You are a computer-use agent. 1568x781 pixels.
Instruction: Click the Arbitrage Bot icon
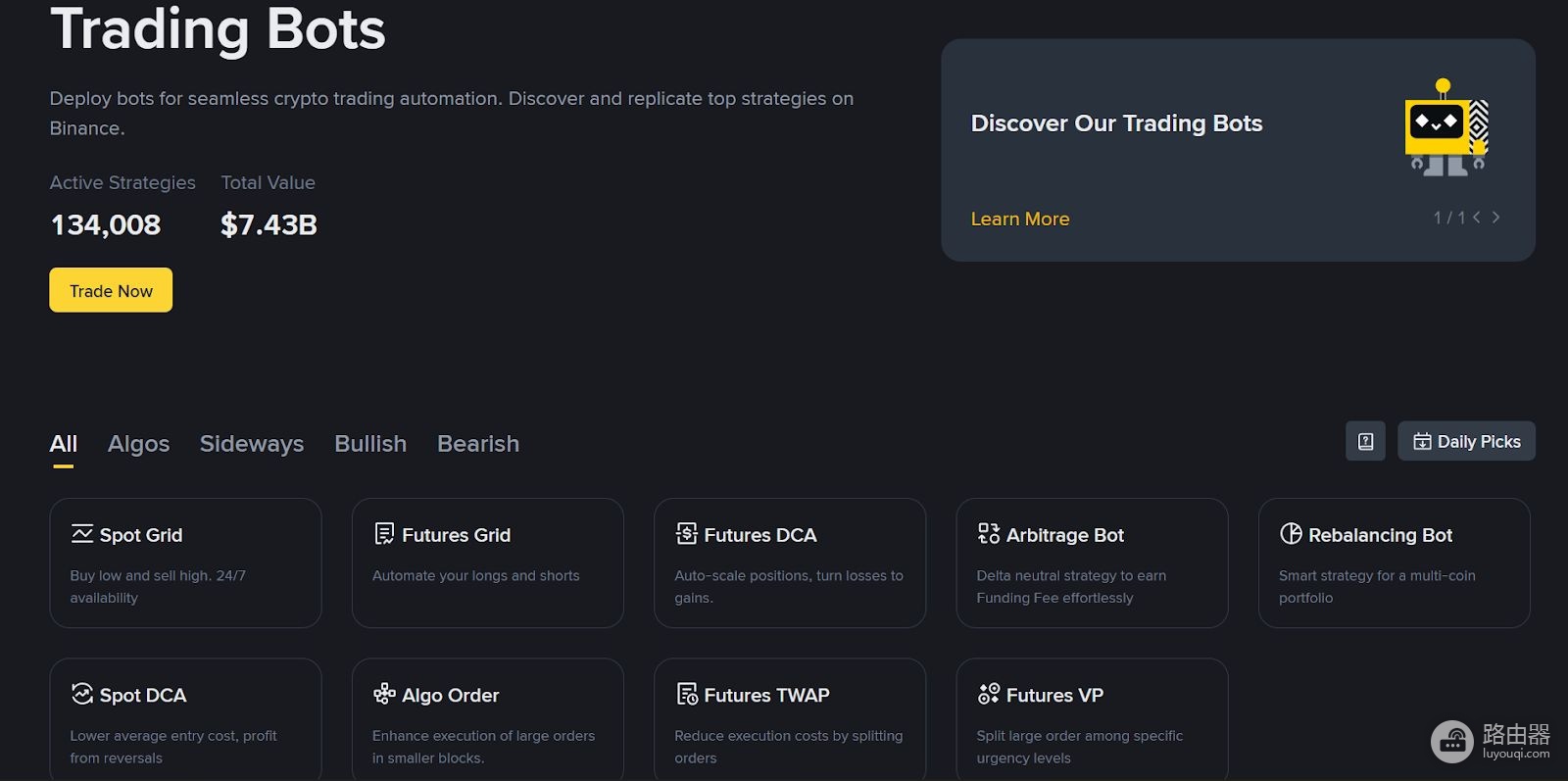(x=989, y=534)
